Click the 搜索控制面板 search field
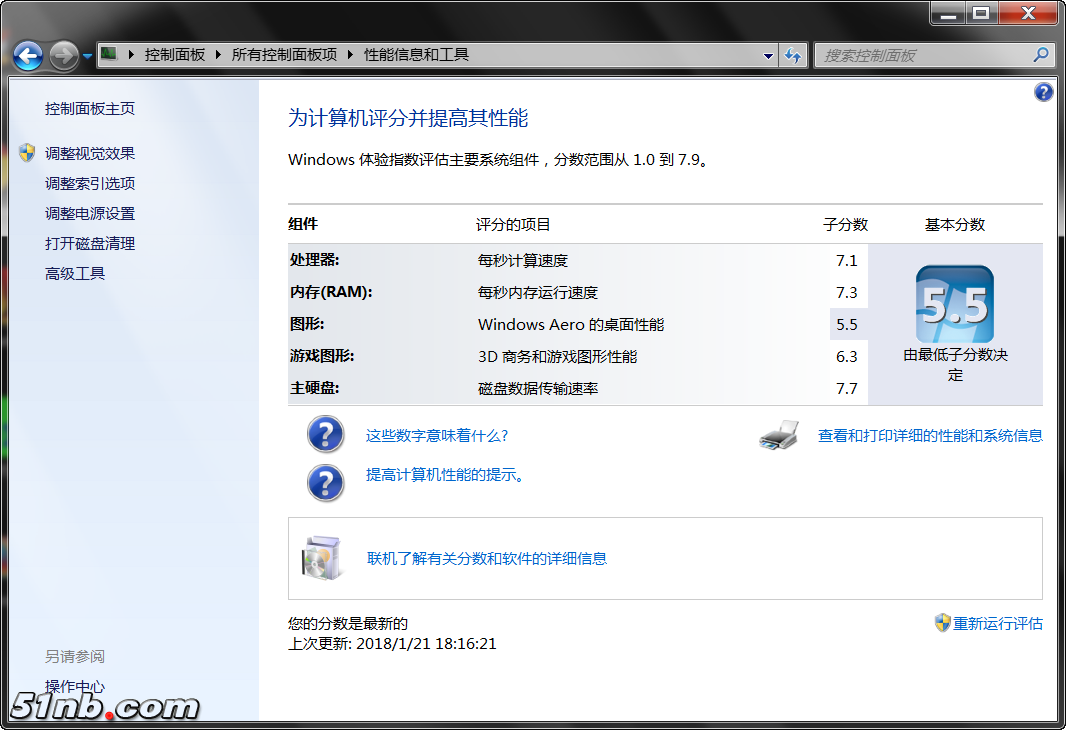This screenshot has height=730, width=1066. [x=920, y=55]
